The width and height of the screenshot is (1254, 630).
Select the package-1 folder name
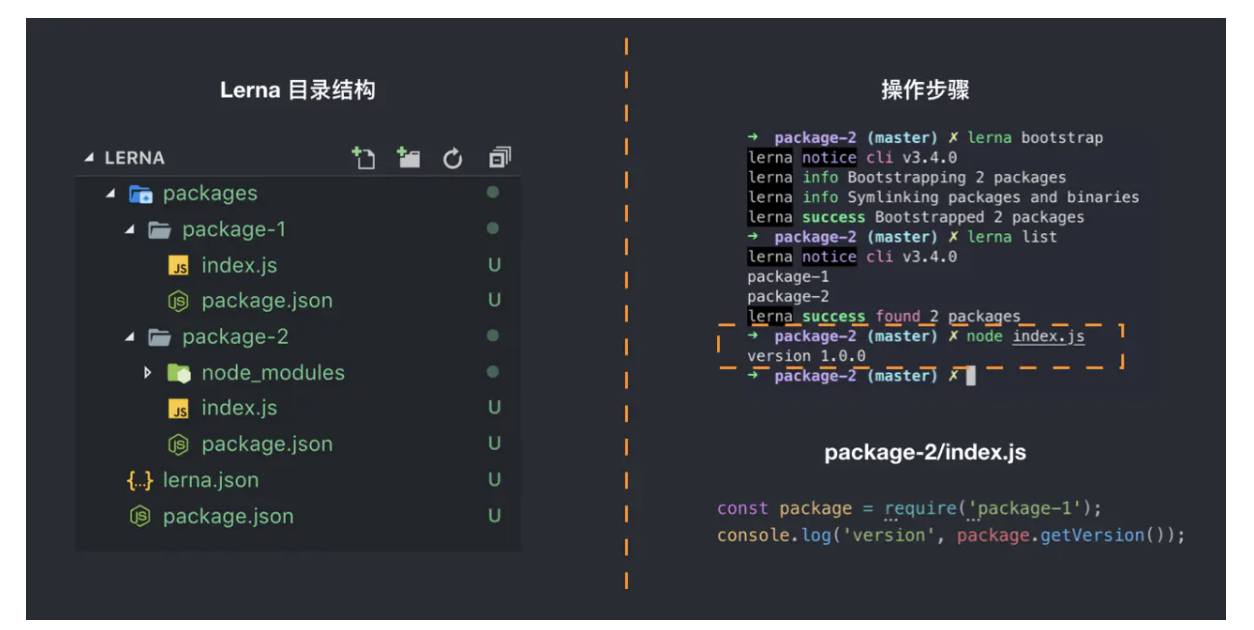click(x=234, y=230)
